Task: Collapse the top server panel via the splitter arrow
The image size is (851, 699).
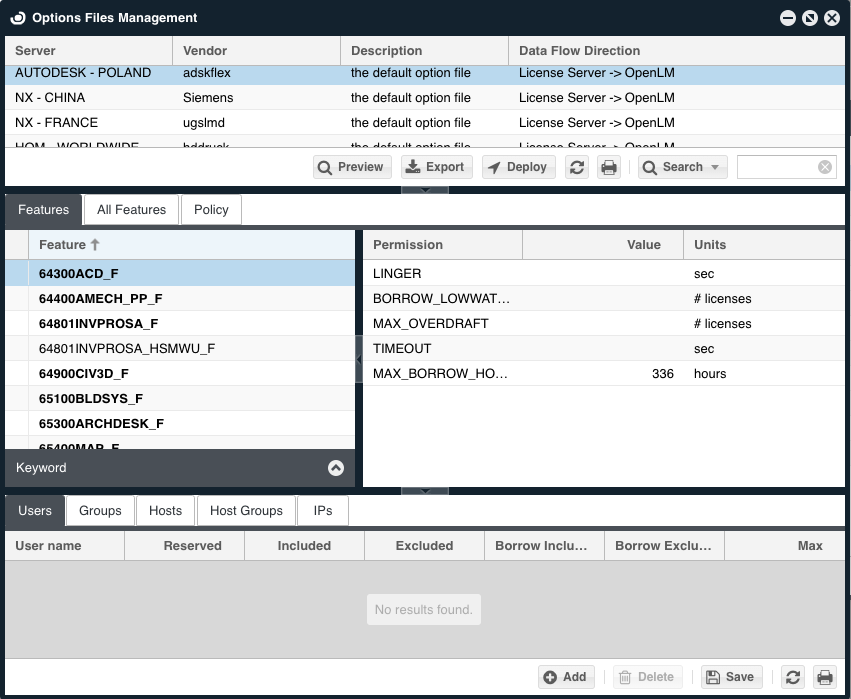Action: 425,189
